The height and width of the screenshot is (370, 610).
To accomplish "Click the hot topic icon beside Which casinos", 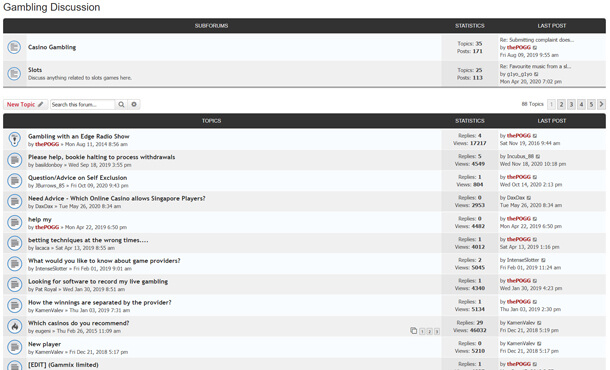I will pyautogui.click(x=14, y=326).
